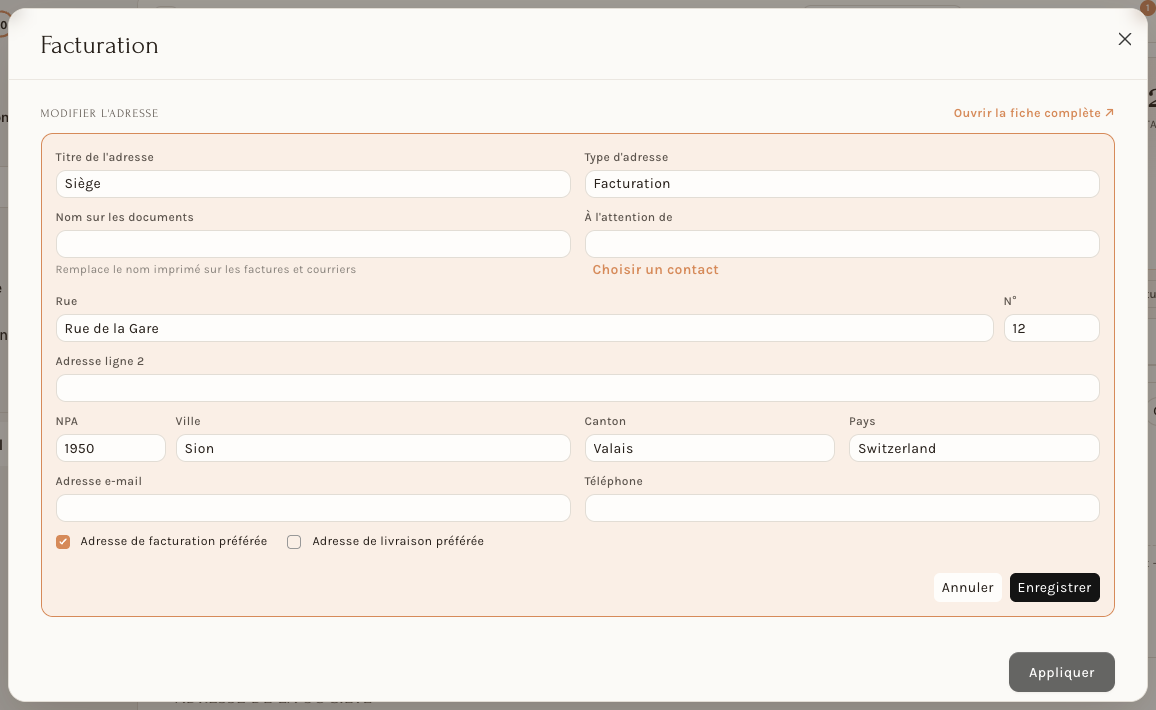Open the Canton field showing Valais
Image resolution: width=1156 pixels, height=710 pixels.
pyautogui.click(x=709, y=448)
